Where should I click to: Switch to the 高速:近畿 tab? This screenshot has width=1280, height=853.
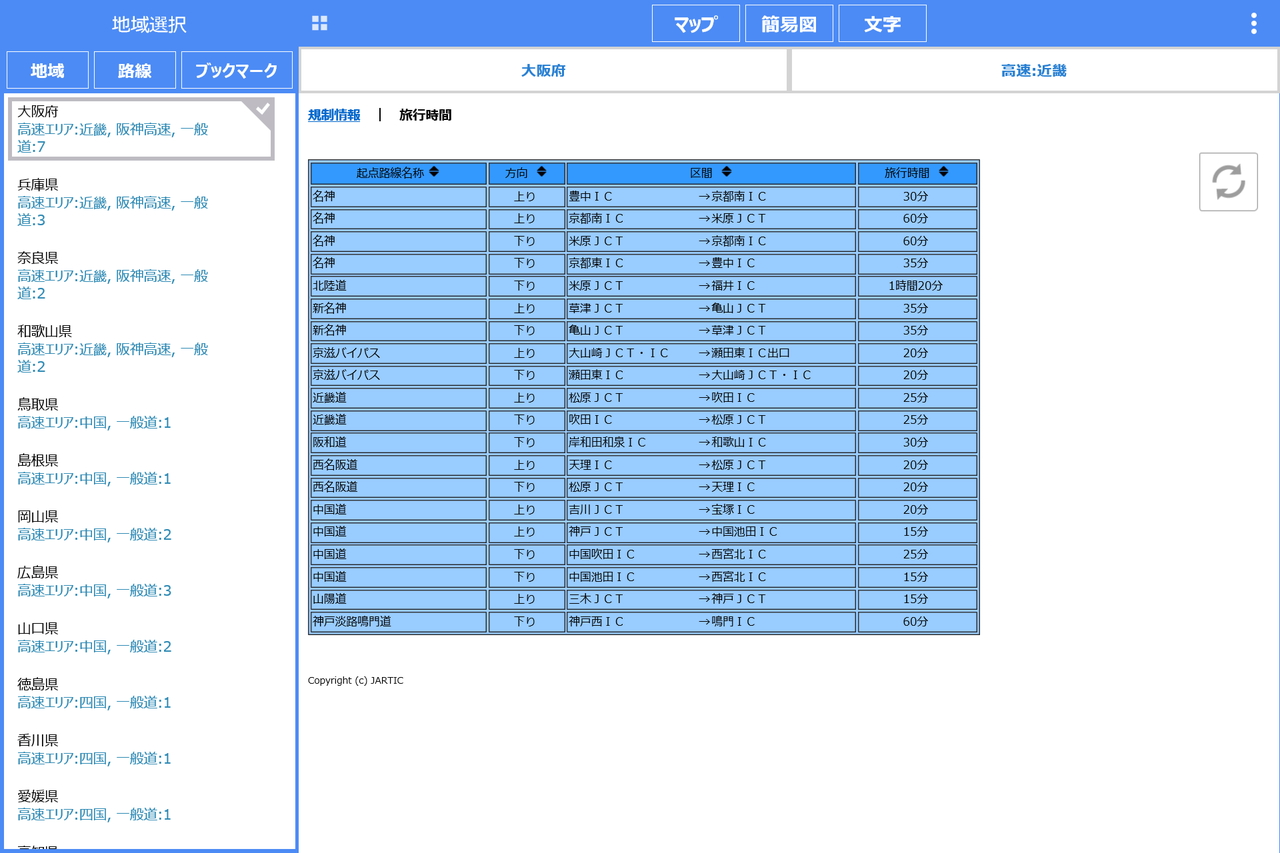1033,70
